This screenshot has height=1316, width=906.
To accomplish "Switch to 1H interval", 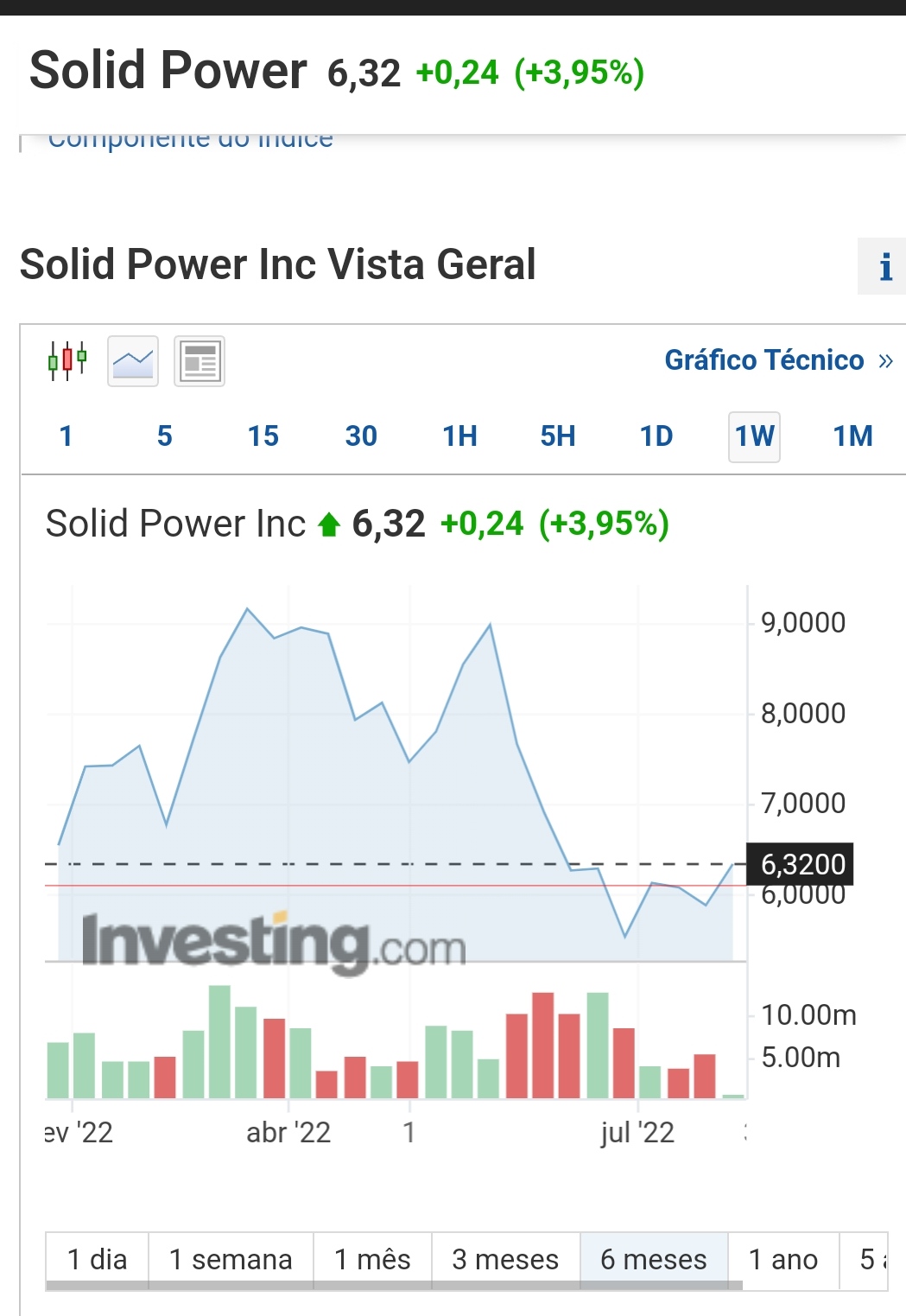I will click(x=459, y=436).
